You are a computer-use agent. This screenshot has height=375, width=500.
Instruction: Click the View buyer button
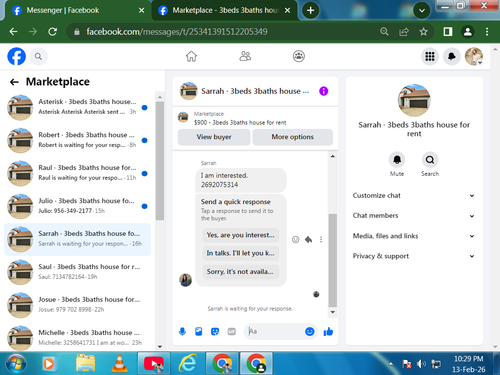[214, 137]
